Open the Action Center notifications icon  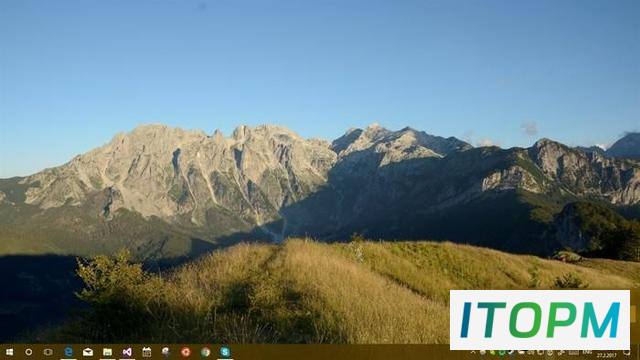(627, 352)
